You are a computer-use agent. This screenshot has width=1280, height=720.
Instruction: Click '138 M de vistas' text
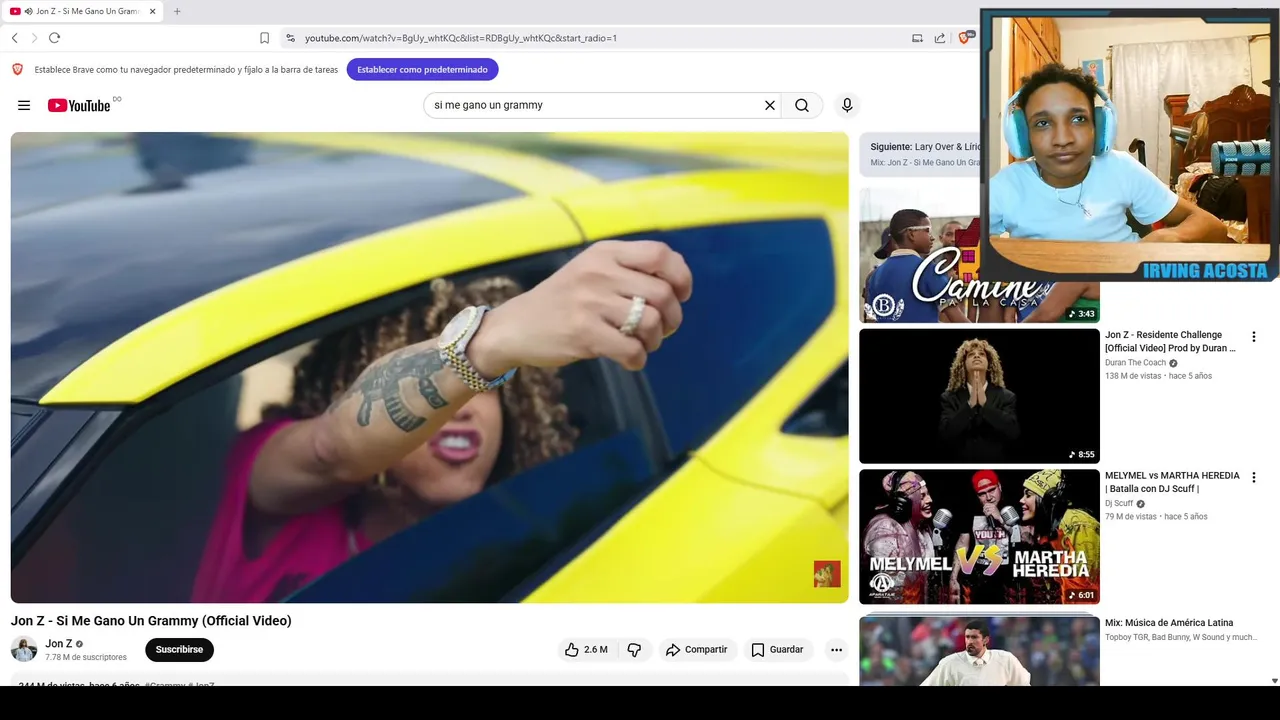[1133, 376]
